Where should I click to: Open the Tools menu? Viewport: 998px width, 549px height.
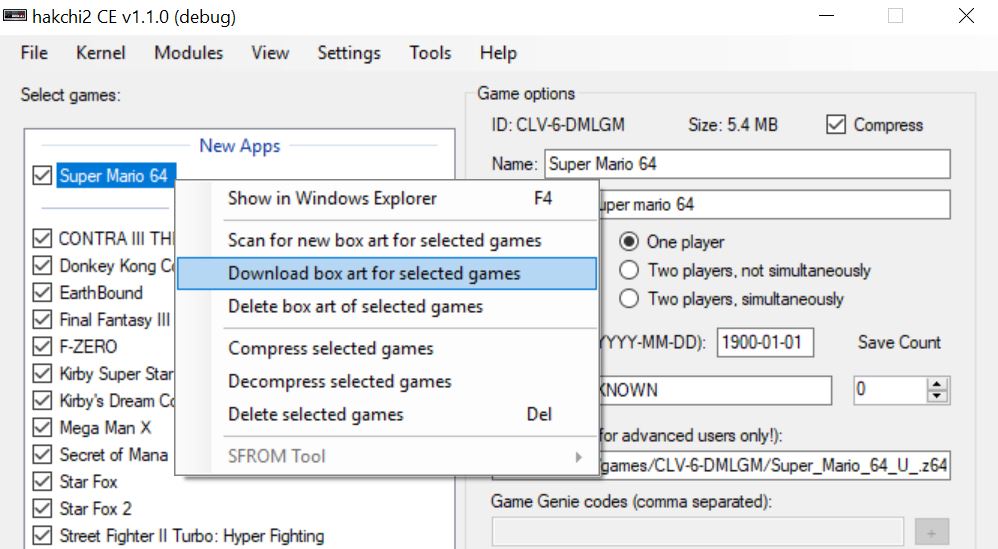[430, 53]
